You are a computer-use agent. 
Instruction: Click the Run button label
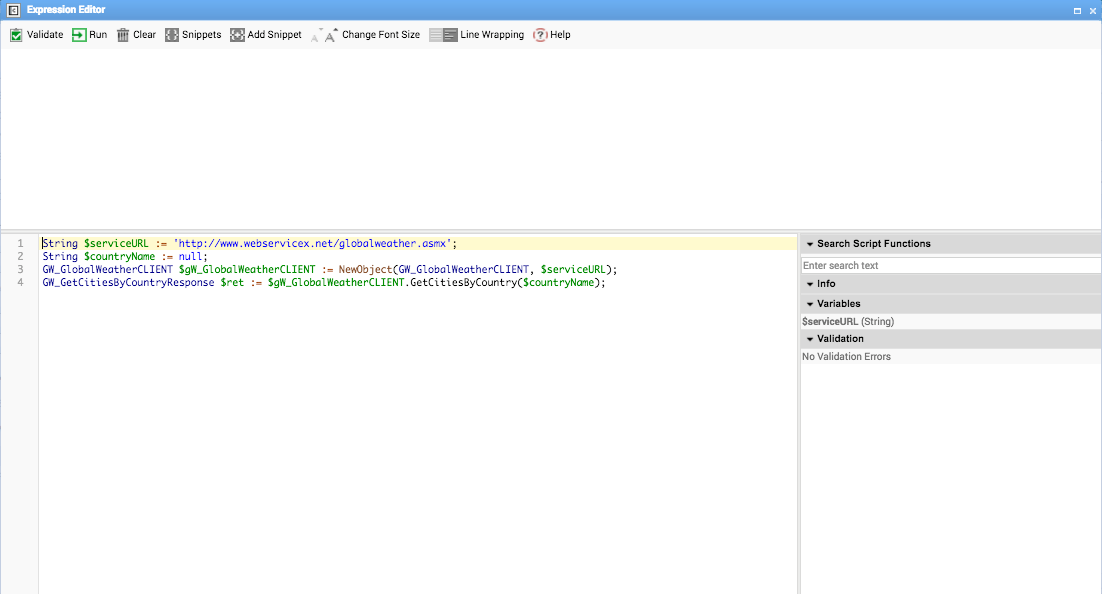pyautogui.click(x=98, y=34)
